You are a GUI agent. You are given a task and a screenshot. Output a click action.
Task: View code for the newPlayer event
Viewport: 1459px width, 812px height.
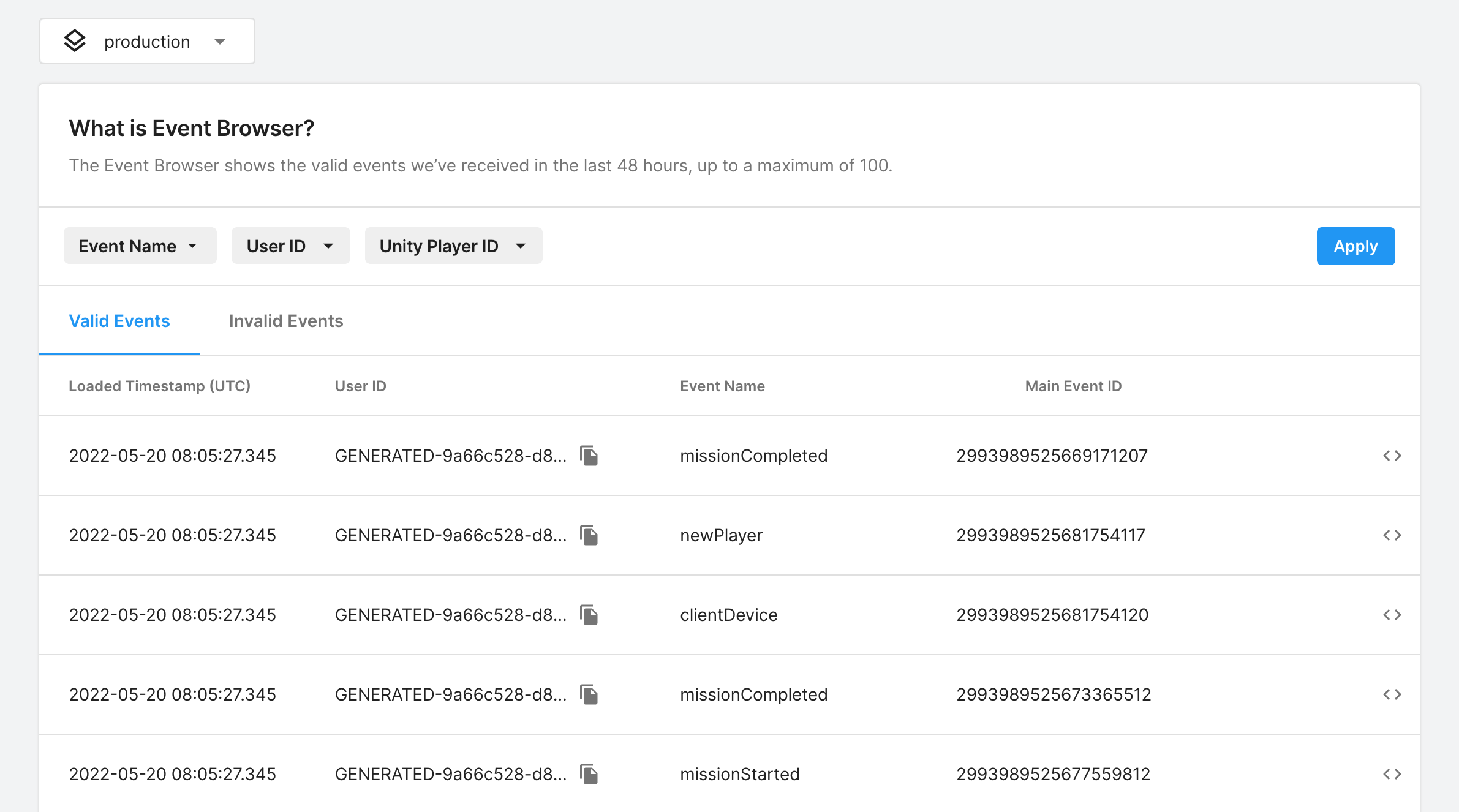tap(1392, 535)
